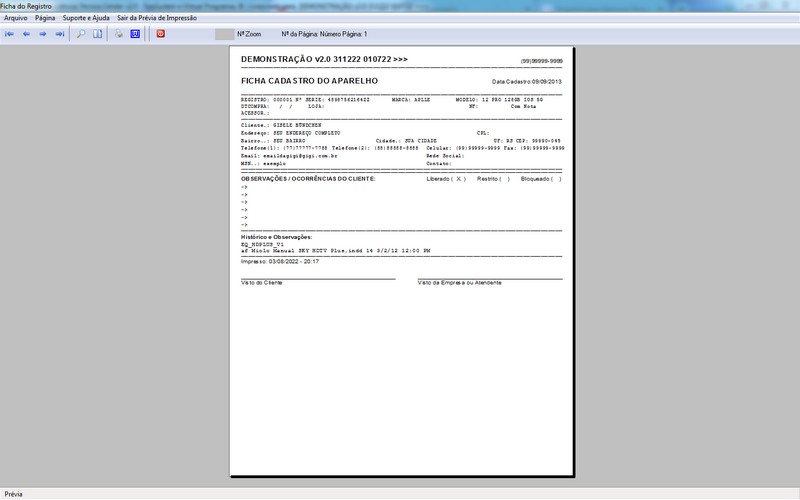Open the Suporte e Ajuda menu
This screenshot has width=800, height=500.
click(x=86, y=18)
